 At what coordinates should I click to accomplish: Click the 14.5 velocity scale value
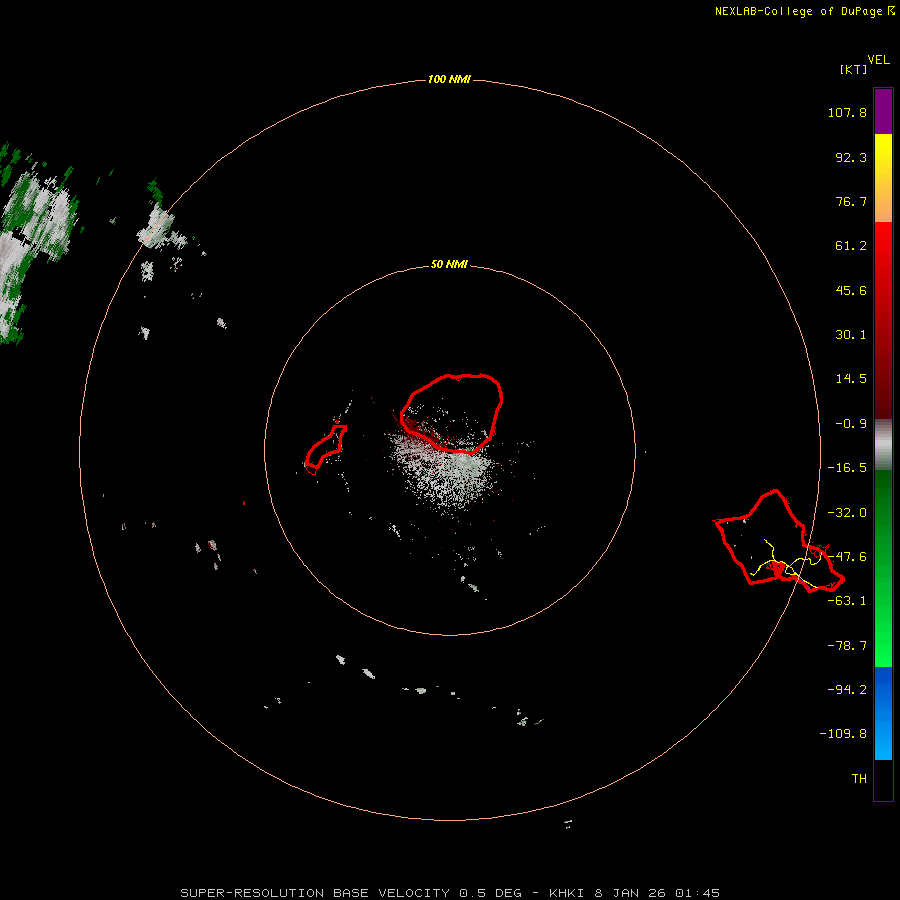(851, 379)
